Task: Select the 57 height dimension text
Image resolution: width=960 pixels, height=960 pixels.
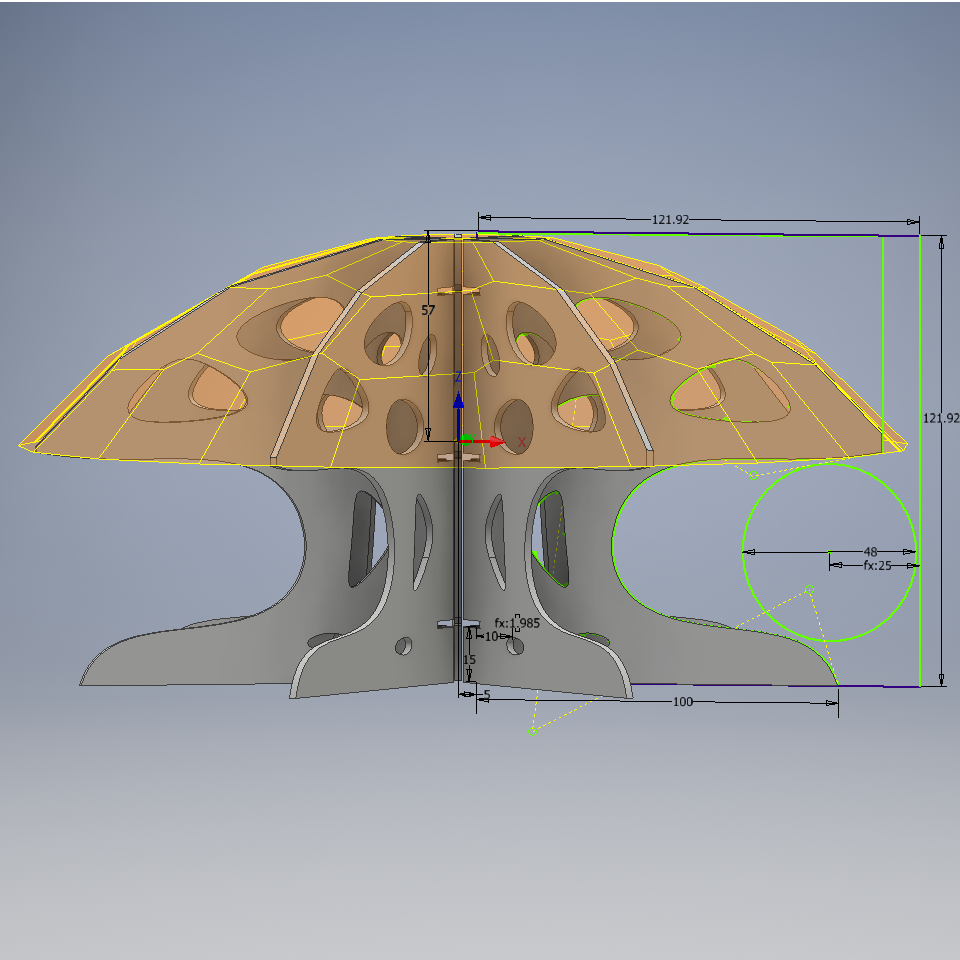Action: point(428,310)
